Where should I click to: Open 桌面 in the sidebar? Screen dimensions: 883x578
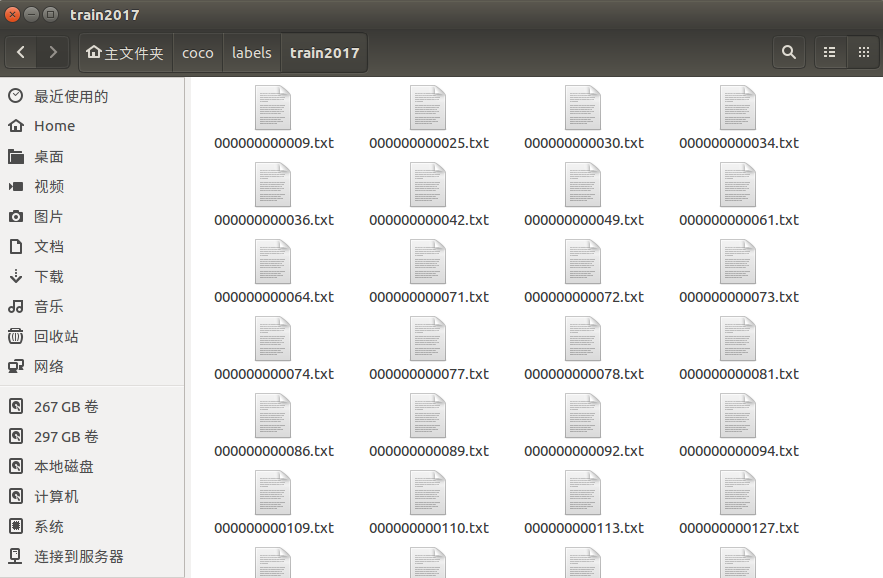[92, 157]
